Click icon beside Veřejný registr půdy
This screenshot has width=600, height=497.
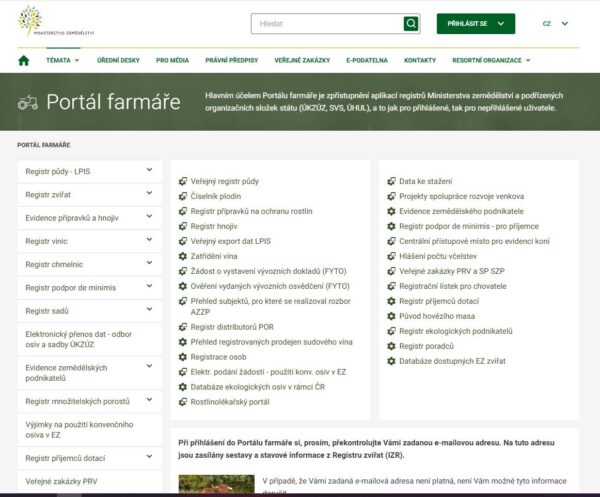pos(183,181)
